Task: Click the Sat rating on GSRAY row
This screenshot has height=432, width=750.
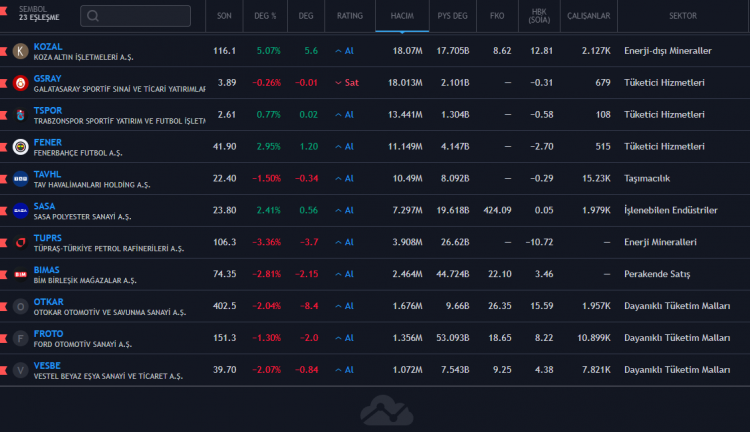Action: (347, 83)
